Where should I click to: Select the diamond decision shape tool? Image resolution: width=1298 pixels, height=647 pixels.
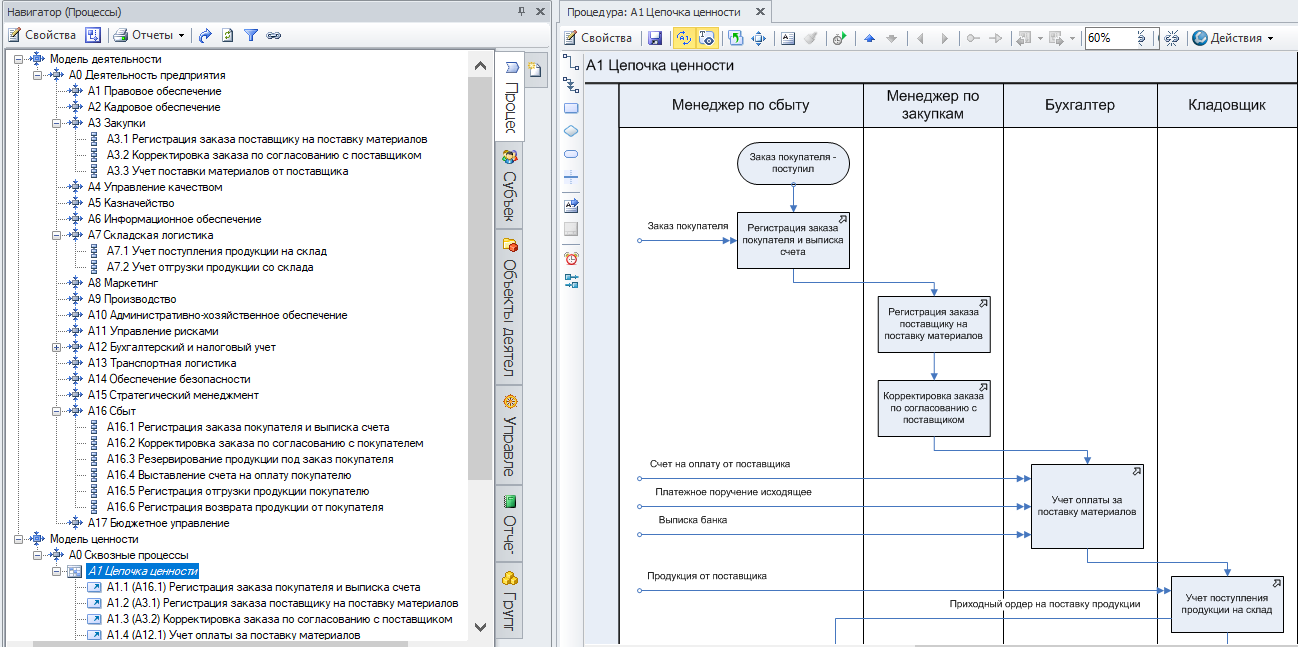[x=571, y=131]
